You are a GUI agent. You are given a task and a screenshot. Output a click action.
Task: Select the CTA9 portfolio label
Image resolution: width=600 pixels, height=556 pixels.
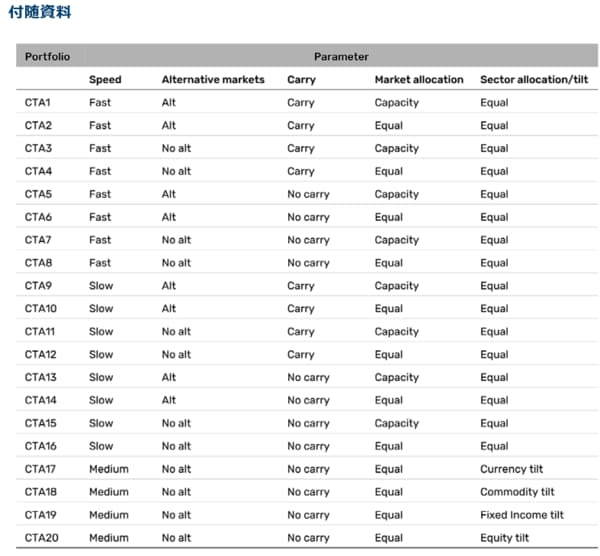pyautogui.click(x=38, y=286)
